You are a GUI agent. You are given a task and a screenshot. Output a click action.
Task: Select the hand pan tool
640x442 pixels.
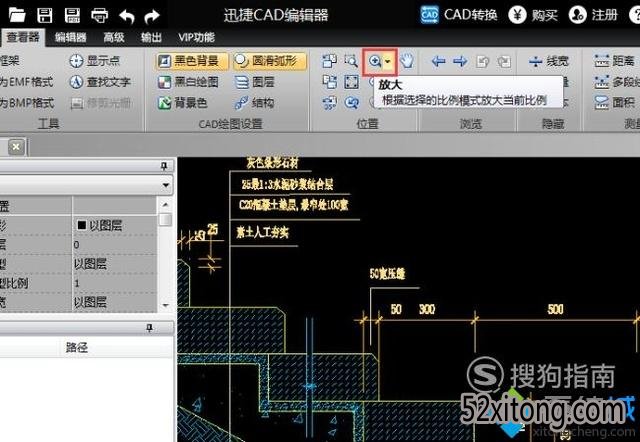point(407,61)
